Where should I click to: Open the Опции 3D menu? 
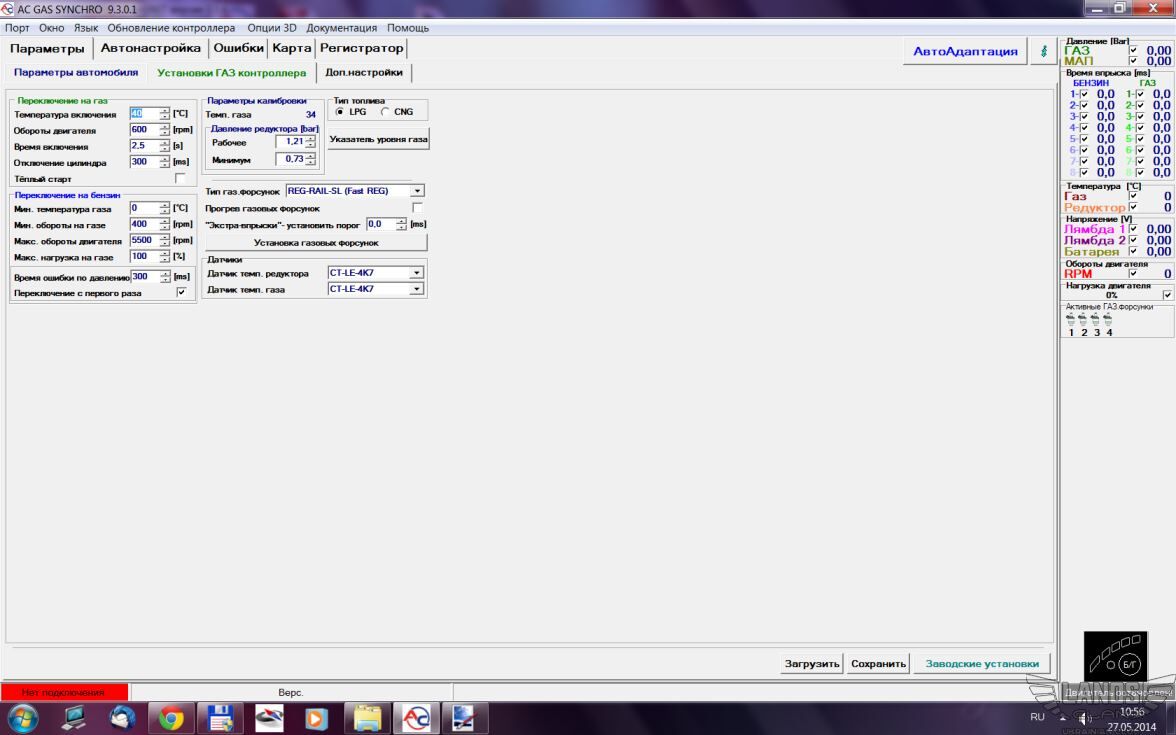pos(270,28)
